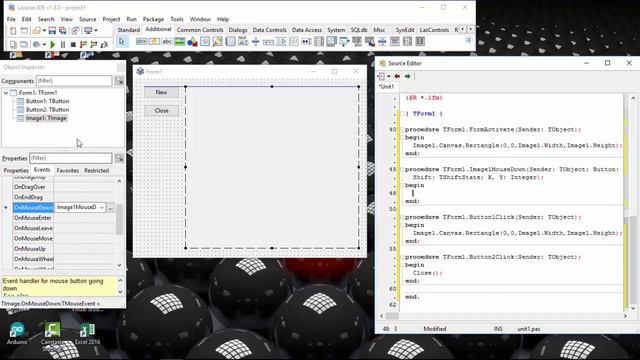
Task: Stop the program with the stop icon
Action: 73,44
